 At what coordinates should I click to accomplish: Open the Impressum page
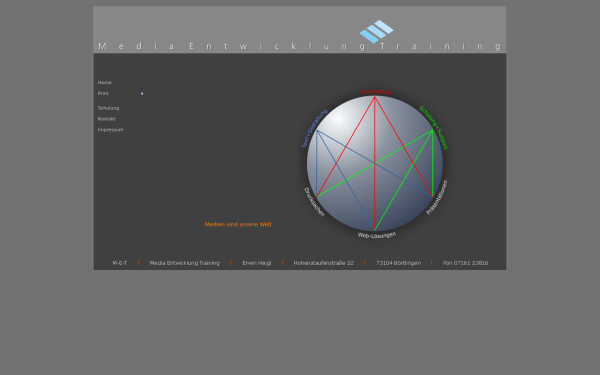tap(110, 130)
